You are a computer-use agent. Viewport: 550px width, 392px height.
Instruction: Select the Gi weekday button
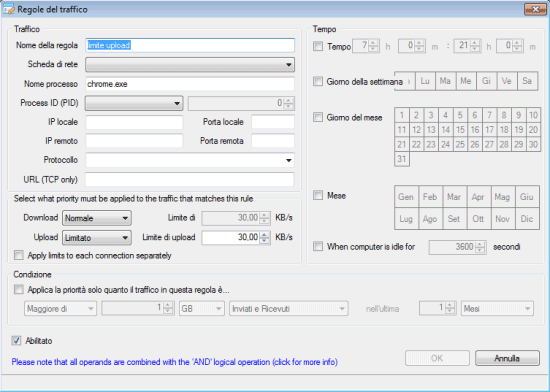[x=486, y=81]
